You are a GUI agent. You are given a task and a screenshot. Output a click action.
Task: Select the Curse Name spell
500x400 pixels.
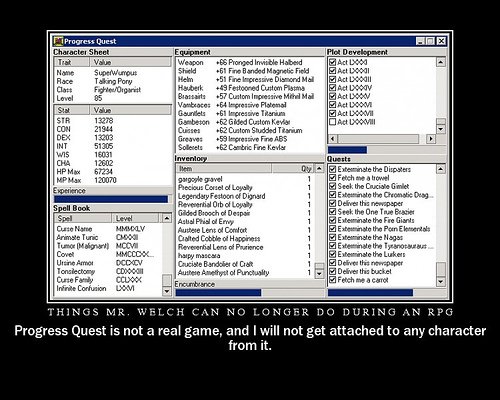[x=108, y=229]
